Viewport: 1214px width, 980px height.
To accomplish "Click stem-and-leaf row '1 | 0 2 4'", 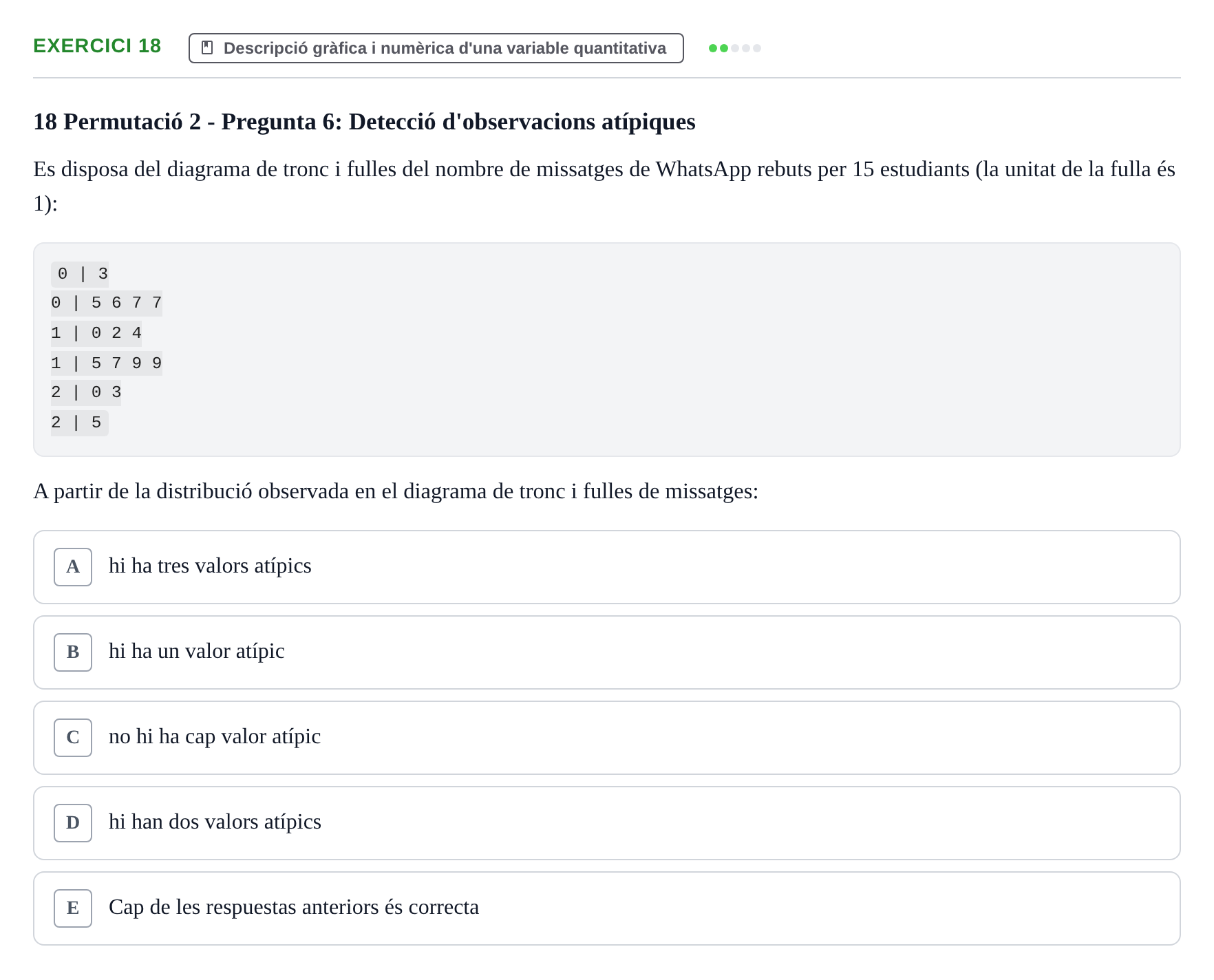I will coord(96,333).
